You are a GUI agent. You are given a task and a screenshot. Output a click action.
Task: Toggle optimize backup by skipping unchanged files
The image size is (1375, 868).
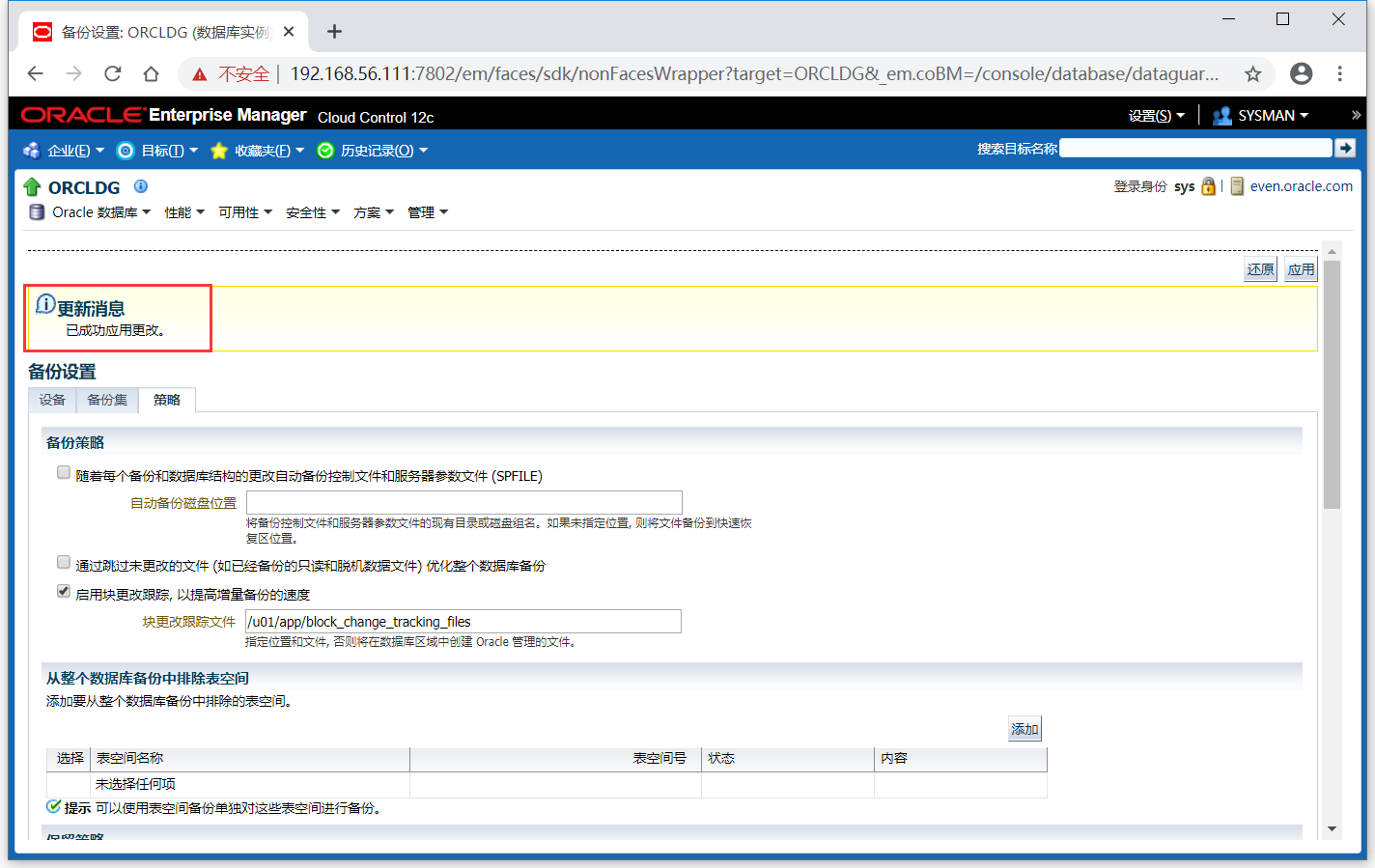tap(64, 563)
